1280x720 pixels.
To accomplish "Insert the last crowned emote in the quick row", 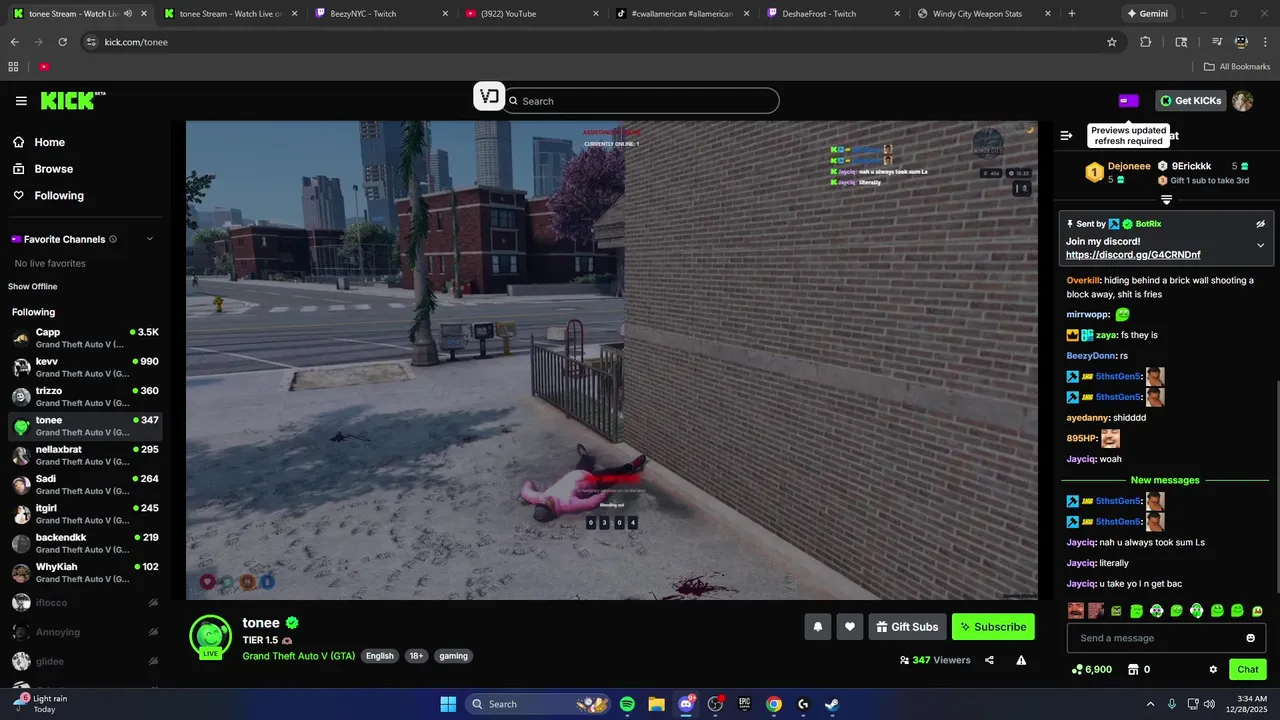I will (1257, 610).
